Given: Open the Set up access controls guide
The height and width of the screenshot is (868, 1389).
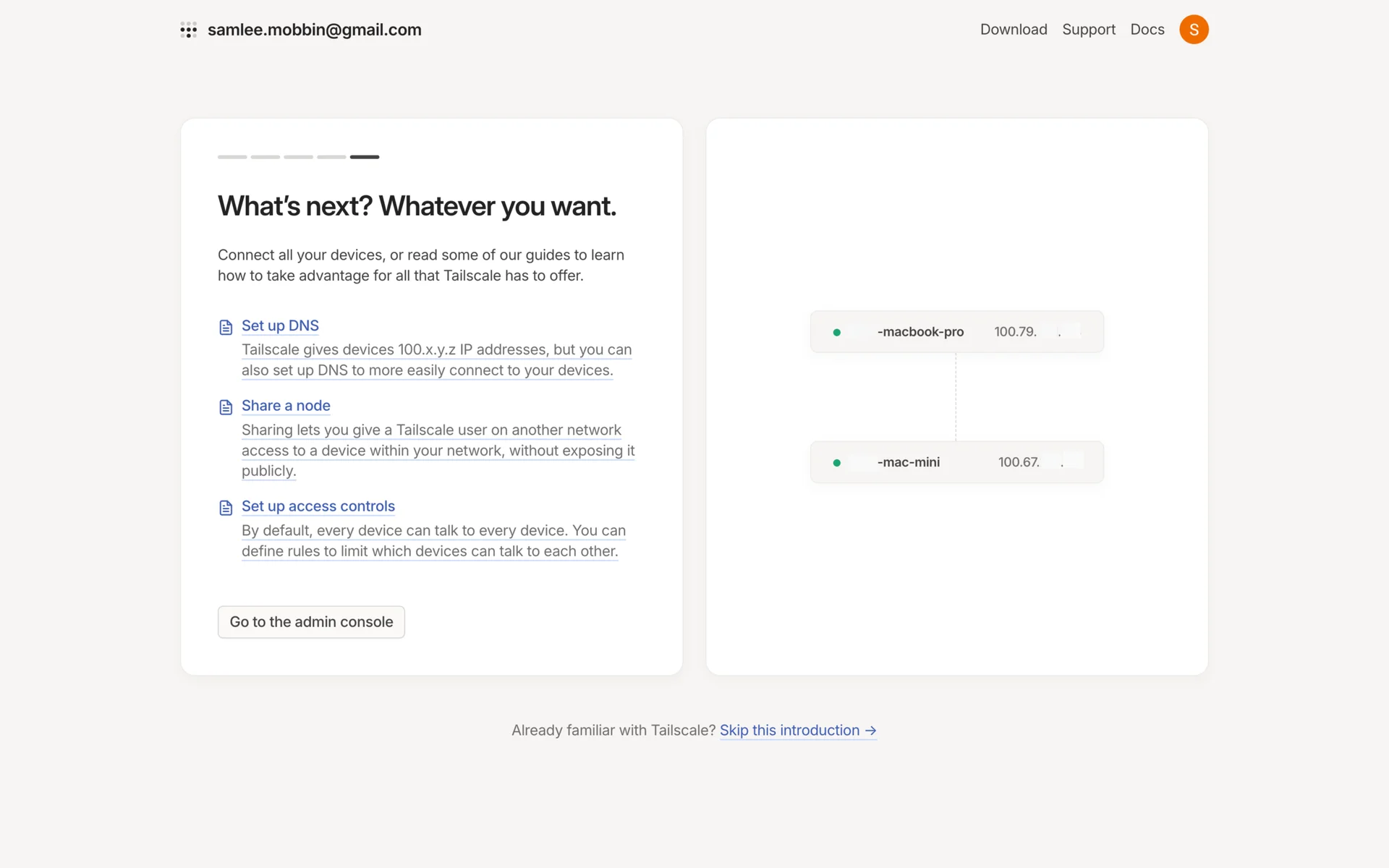Looking at the screenshot, I should pyautogui.click(x=318, y=506).
